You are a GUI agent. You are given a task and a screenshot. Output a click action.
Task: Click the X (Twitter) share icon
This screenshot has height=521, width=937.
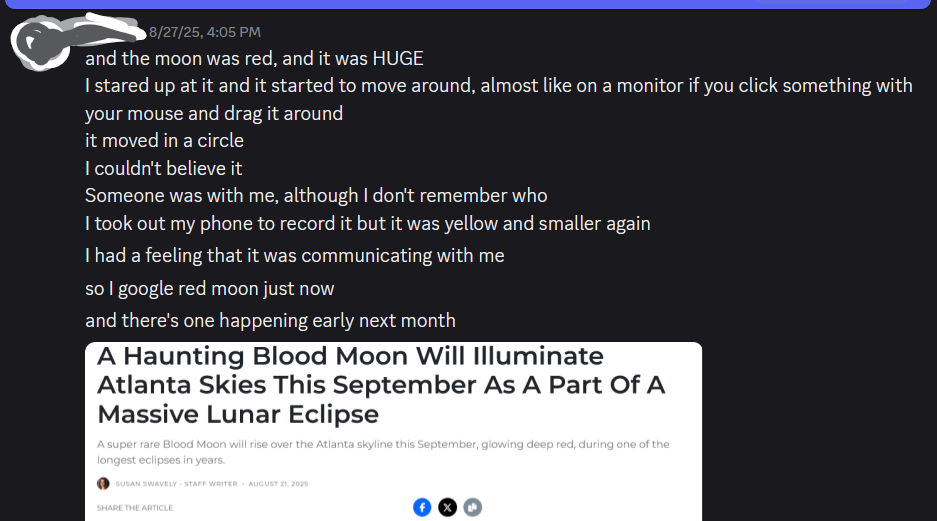click(x=448, y=507)
